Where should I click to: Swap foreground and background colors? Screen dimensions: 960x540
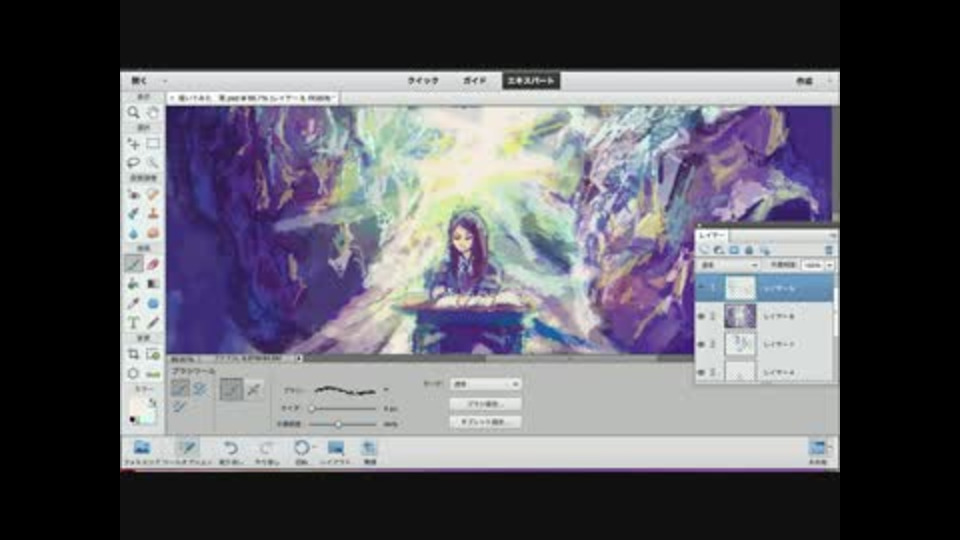(x=152, y=402)
